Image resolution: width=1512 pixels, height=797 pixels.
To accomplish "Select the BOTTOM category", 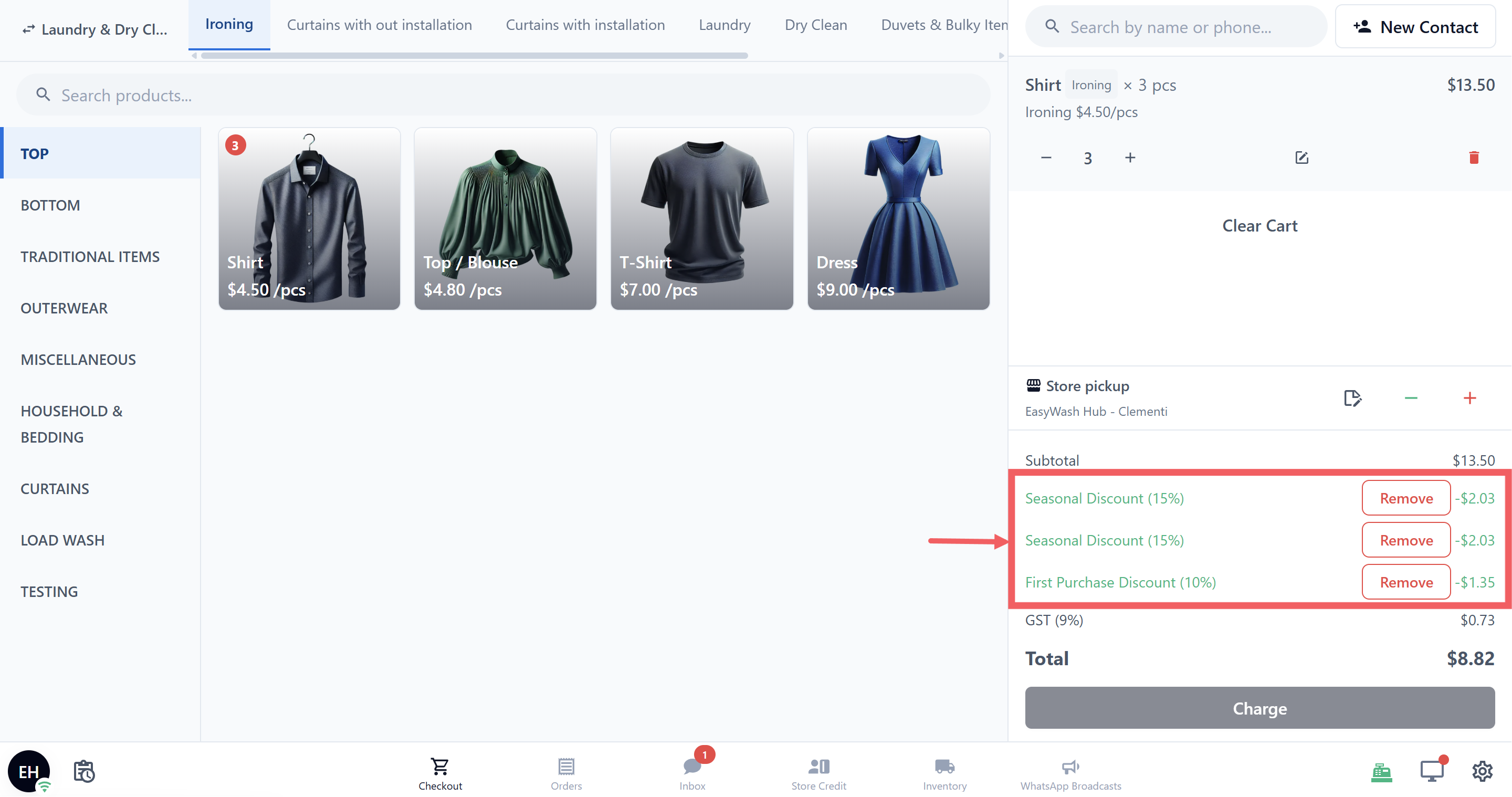I will tap(101, 205).
